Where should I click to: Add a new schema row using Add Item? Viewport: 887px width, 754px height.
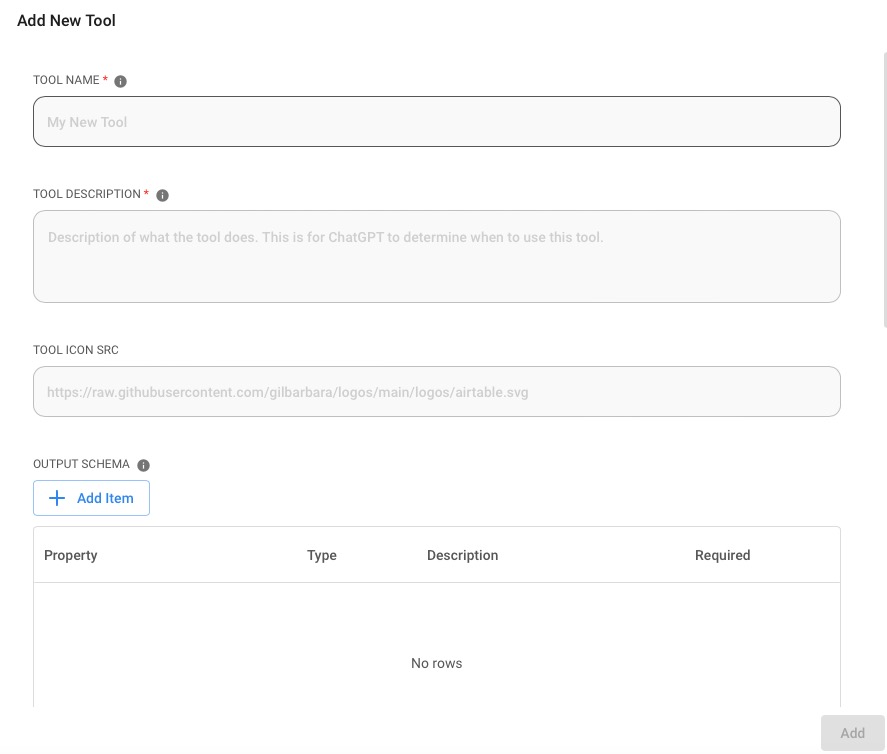(x=91, y=498)
